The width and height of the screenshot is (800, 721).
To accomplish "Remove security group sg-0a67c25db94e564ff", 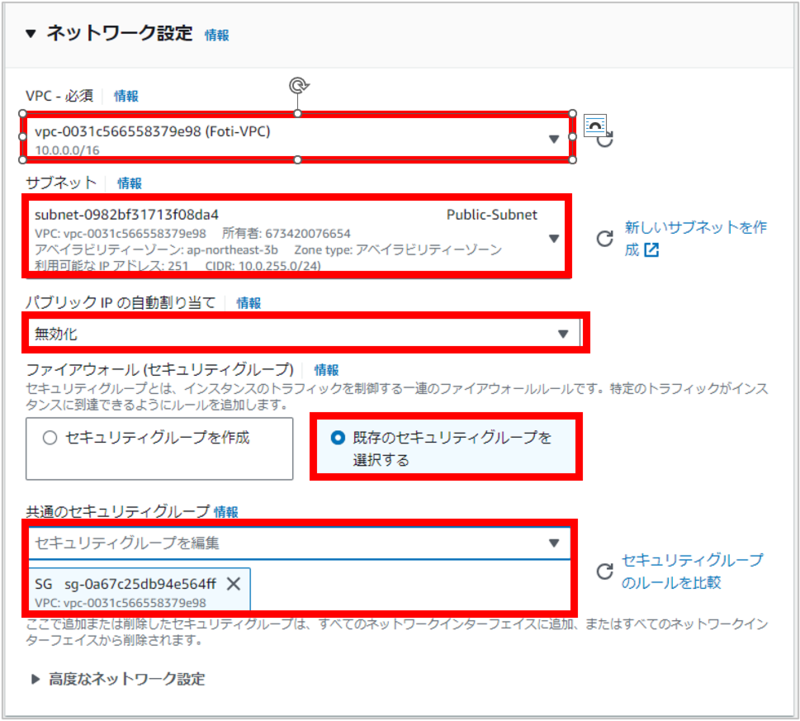I will [234, 584].
